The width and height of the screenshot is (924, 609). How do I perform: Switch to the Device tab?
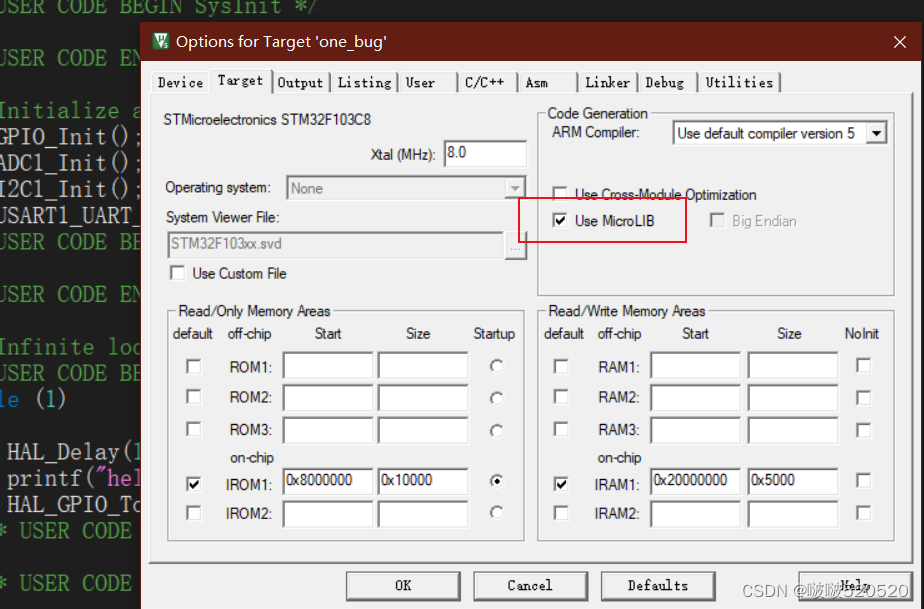pyautogui.click(x=180, y=83)
